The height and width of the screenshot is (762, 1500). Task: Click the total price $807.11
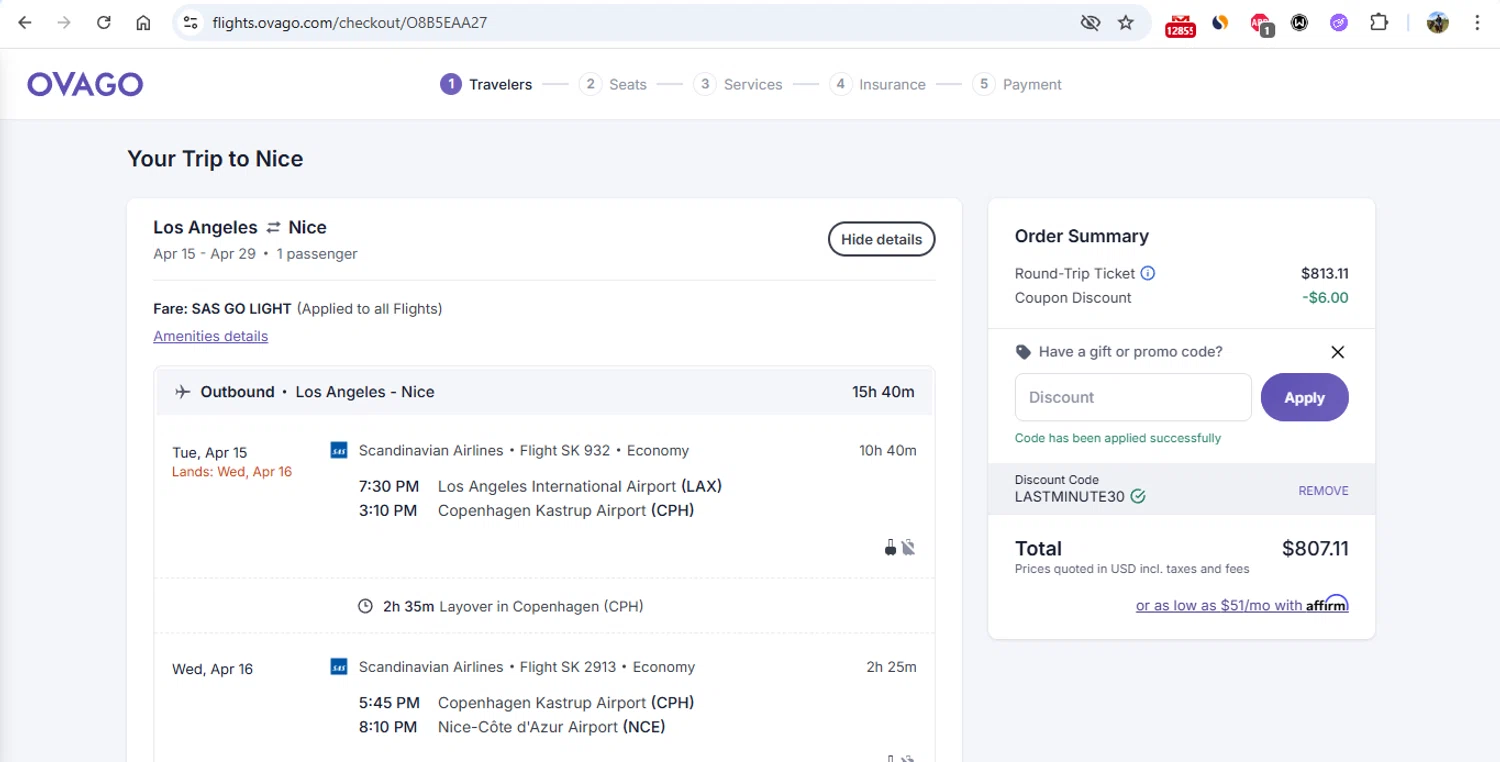(1315, 548)
